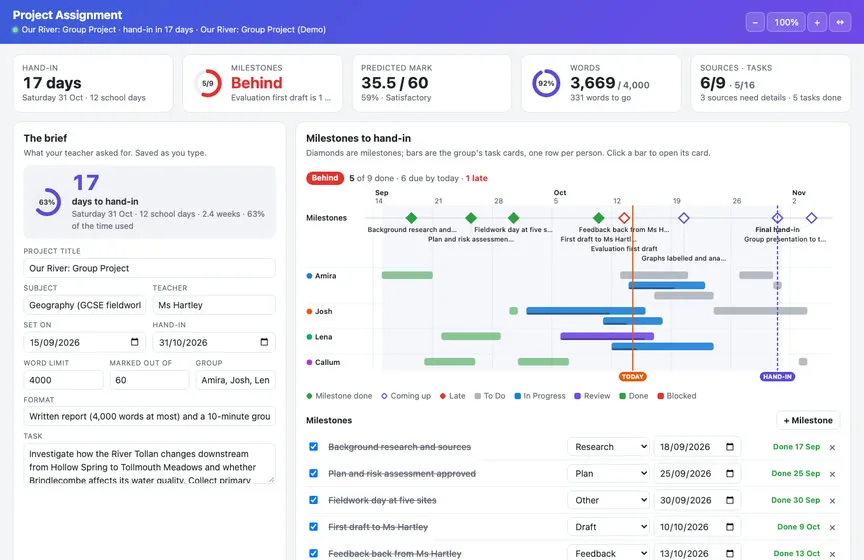864x560 pixels.
Task: Zoom out with the minus button
Action: click(x=755, y=22)
